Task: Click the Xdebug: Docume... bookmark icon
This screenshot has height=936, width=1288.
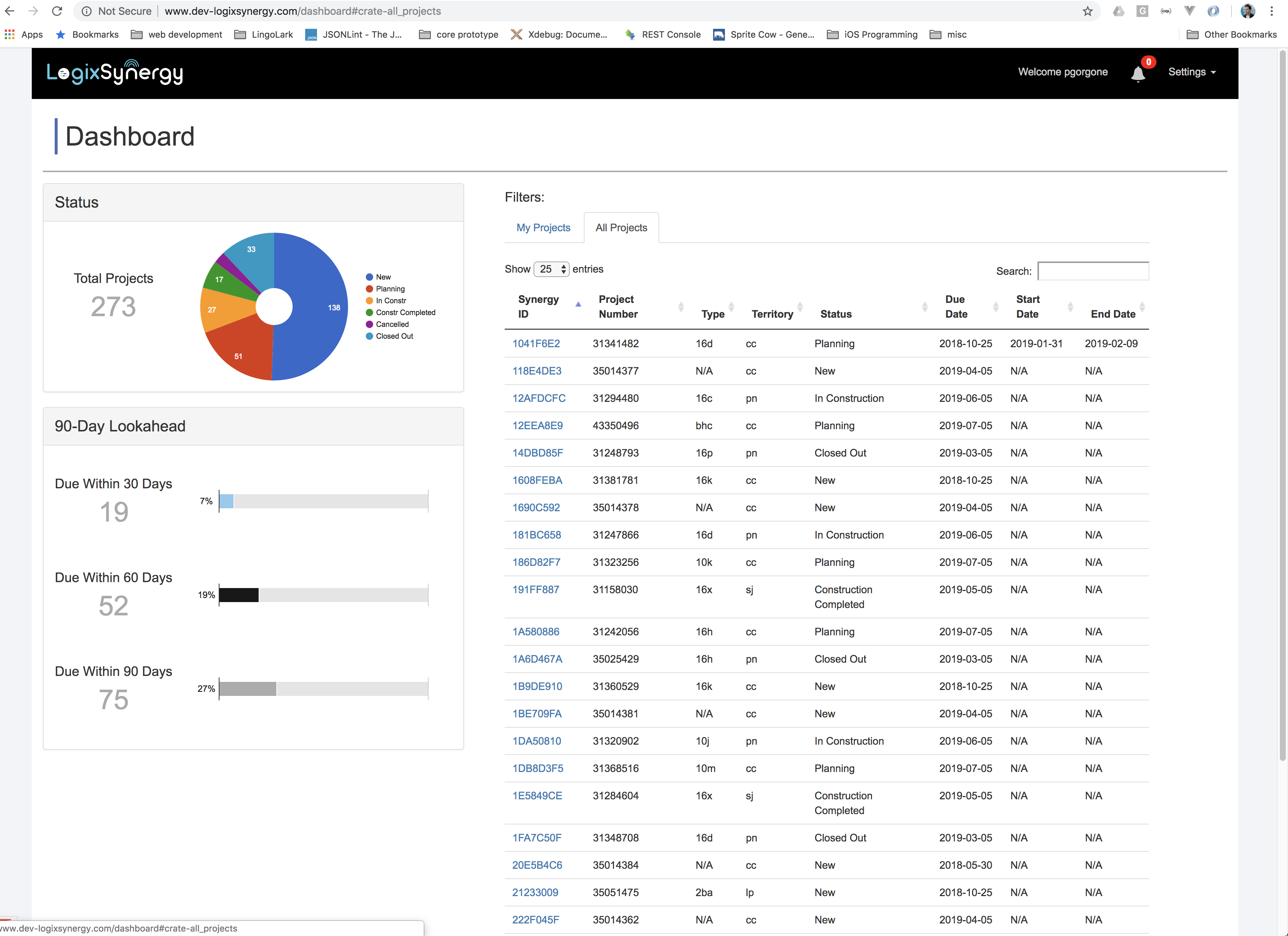Action: [x=516, y=35]
